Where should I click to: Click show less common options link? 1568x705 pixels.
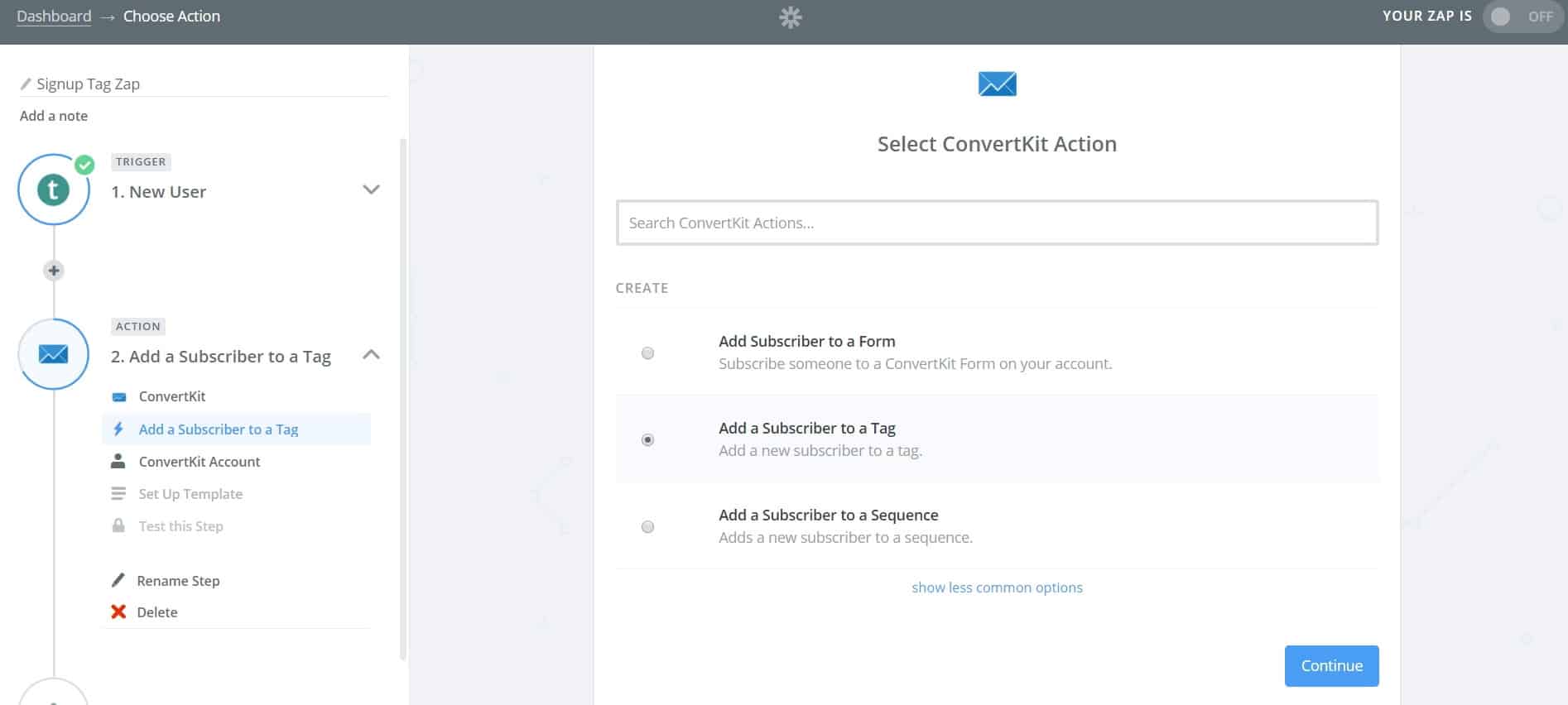point(997,587)
